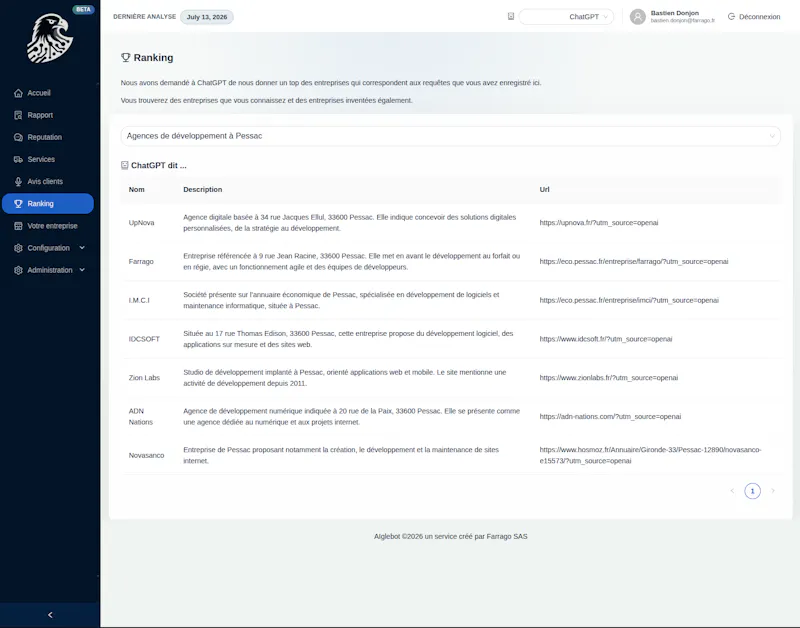The height and width of the screenshot is (628, 800).
Task: Select the ADN Nations name cell
Action: [x=140, y=417]
